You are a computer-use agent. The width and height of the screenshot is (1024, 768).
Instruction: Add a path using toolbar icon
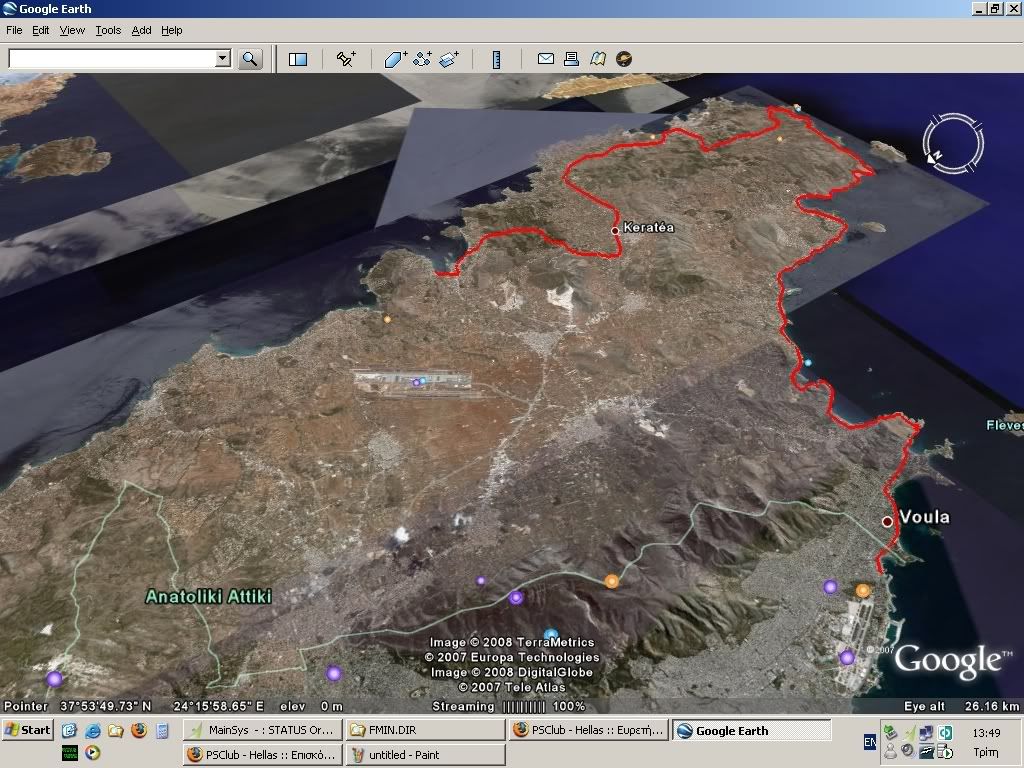423,59
